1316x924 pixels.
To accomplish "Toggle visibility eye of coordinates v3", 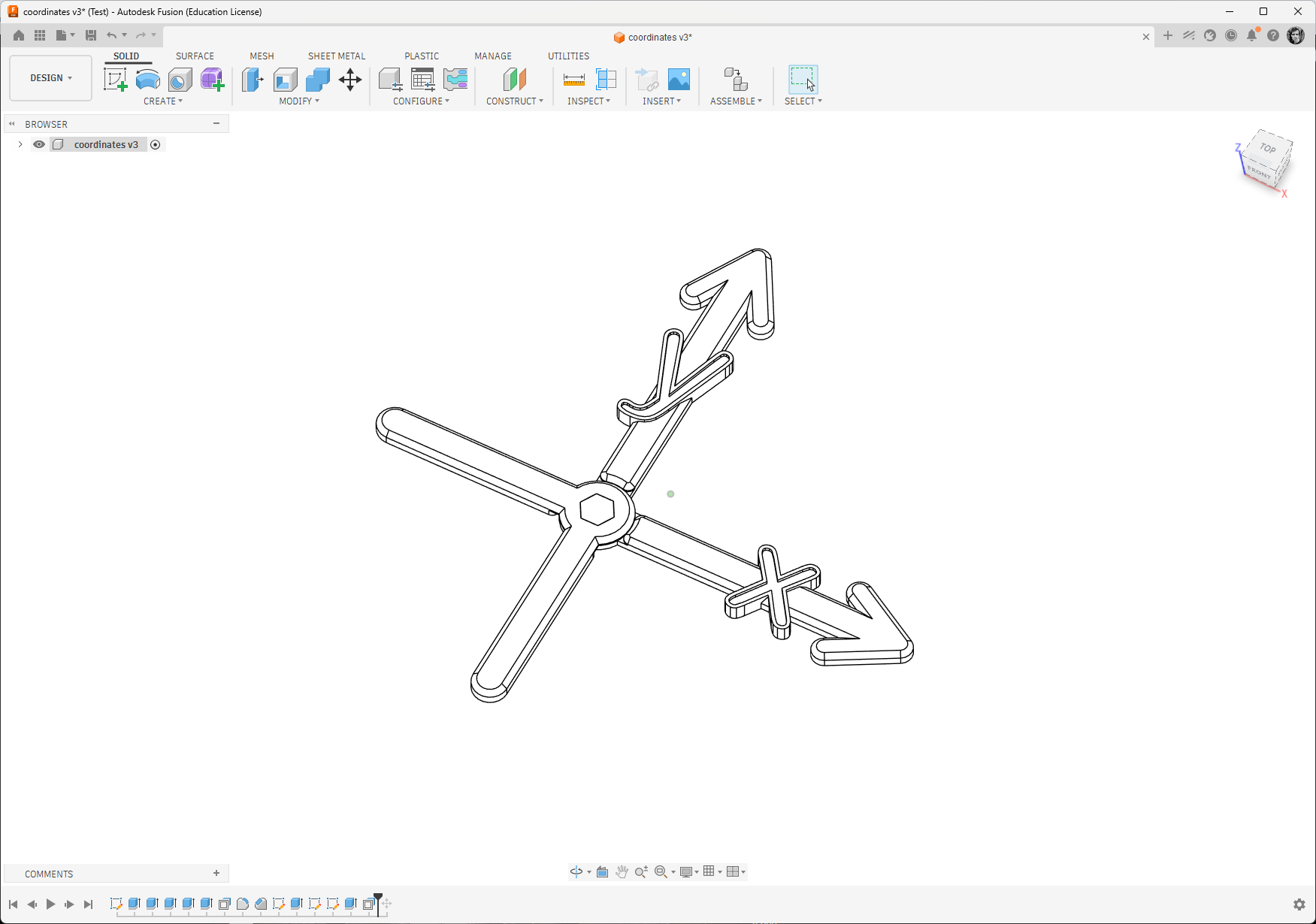I will coord(39,144).
